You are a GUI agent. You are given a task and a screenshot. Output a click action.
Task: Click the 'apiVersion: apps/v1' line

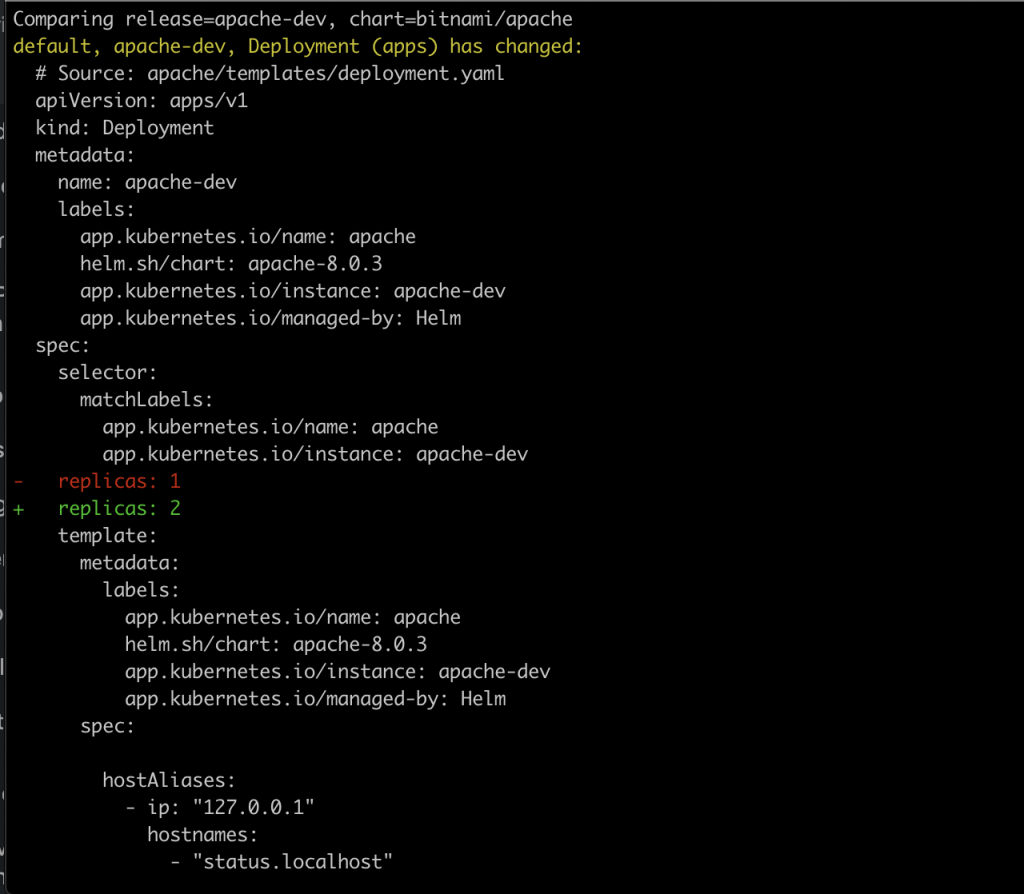(x=141, y=101)
